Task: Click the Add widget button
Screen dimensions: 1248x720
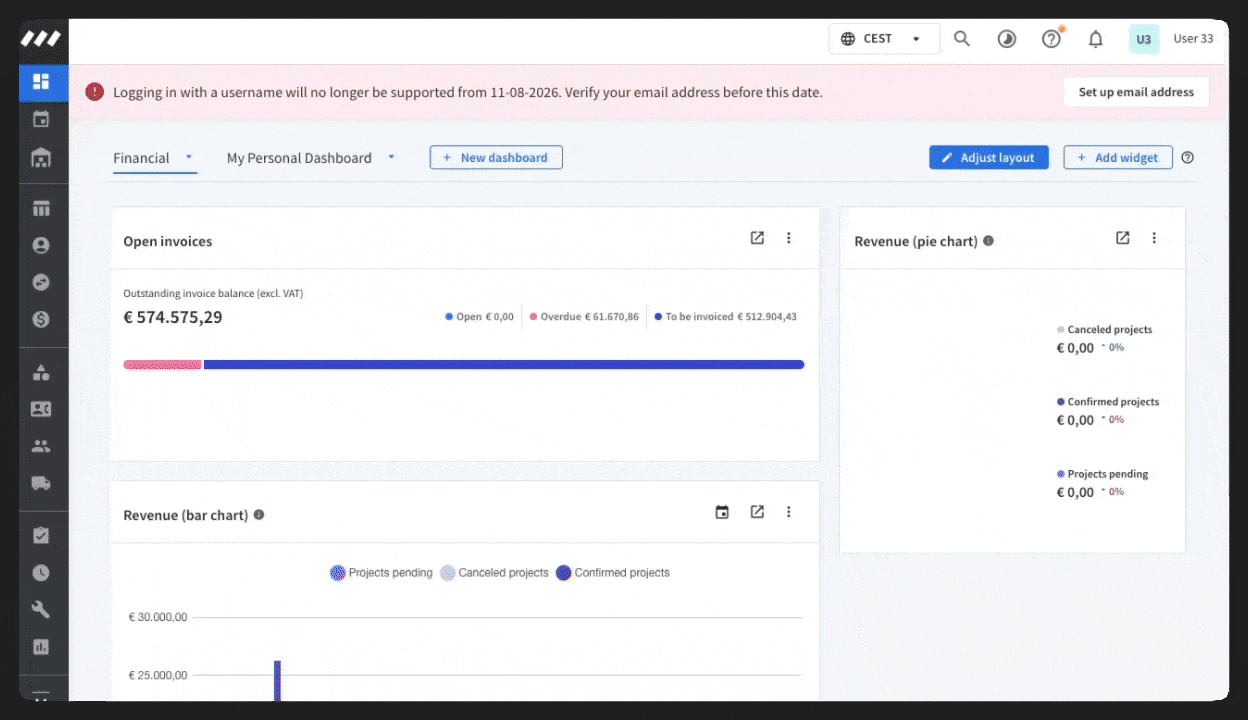Action: click(x=1118, y=157)
